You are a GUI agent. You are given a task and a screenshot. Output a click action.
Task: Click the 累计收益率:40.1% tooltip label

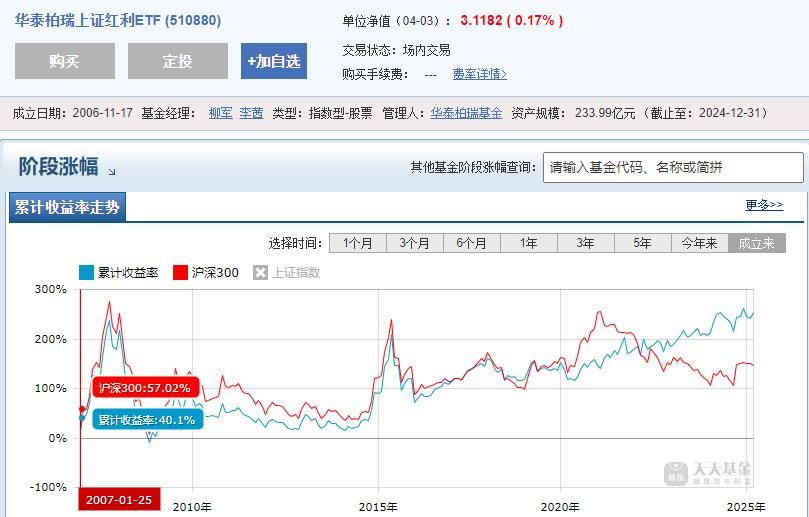point(147,419)
